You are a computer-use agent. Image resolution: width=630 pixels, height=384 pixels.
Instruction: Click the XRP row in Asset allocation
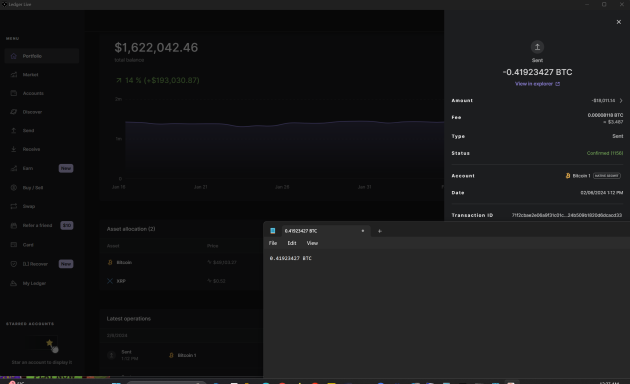tap(181, 281)
